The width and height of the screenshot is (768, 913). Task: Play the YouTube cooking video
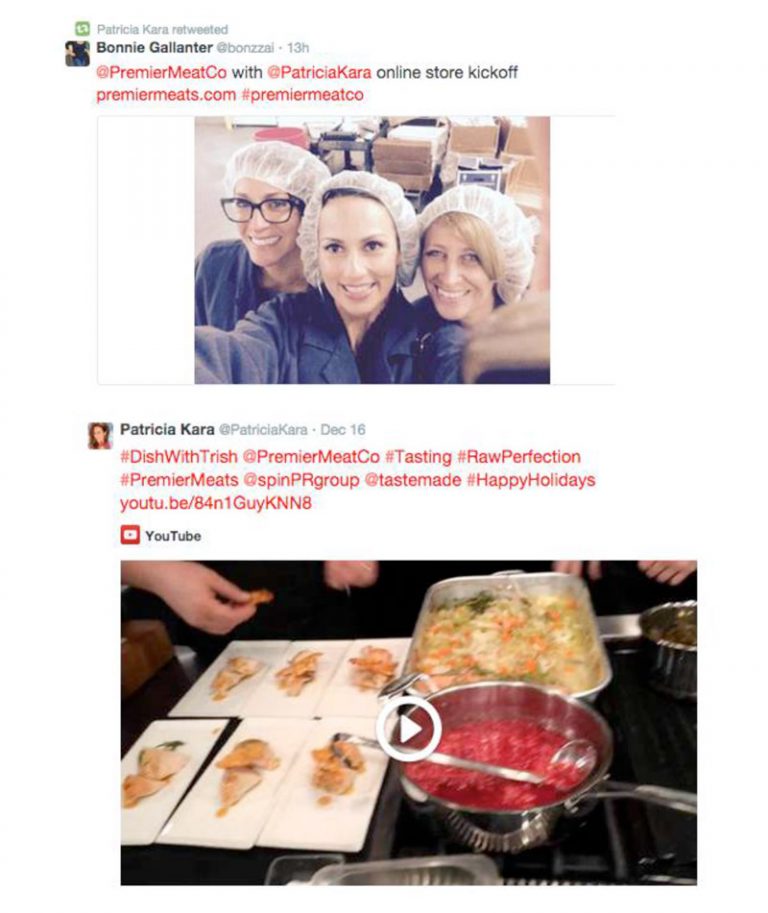pos(409,729)
